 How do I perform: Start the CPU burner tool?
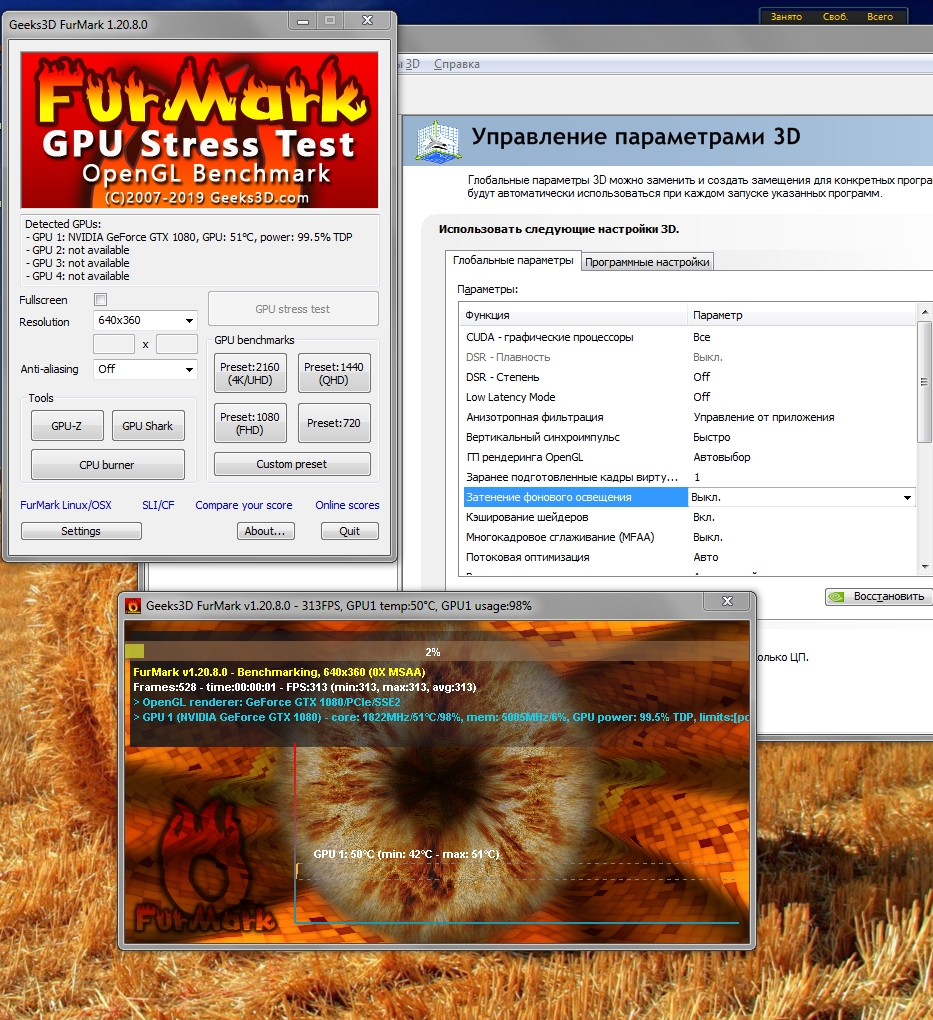[107, 465]
